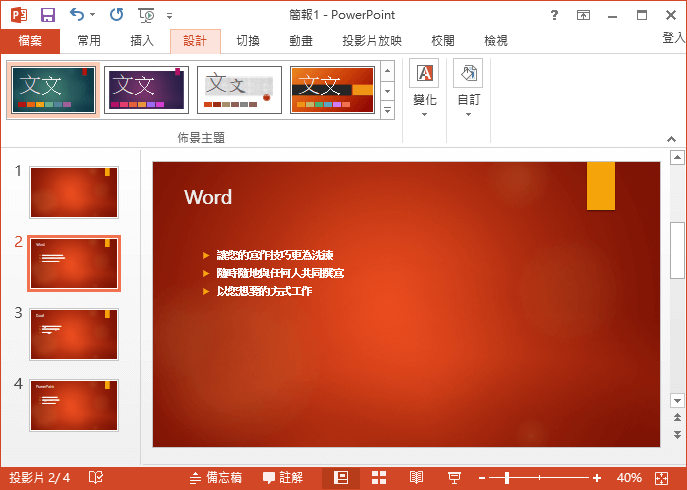Switch to Slide Sorter view icon
The image size is (687, 490).
pyautogui.click(x=379, y=478)
